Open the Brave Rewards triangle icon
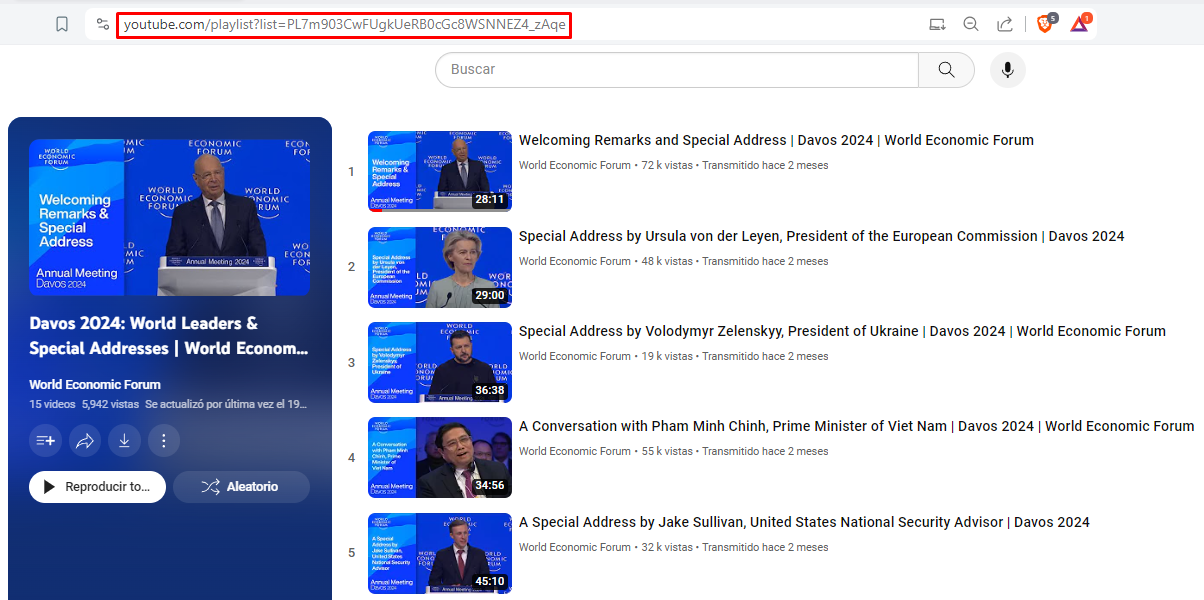1204x600 pixels. point(1080,24)
